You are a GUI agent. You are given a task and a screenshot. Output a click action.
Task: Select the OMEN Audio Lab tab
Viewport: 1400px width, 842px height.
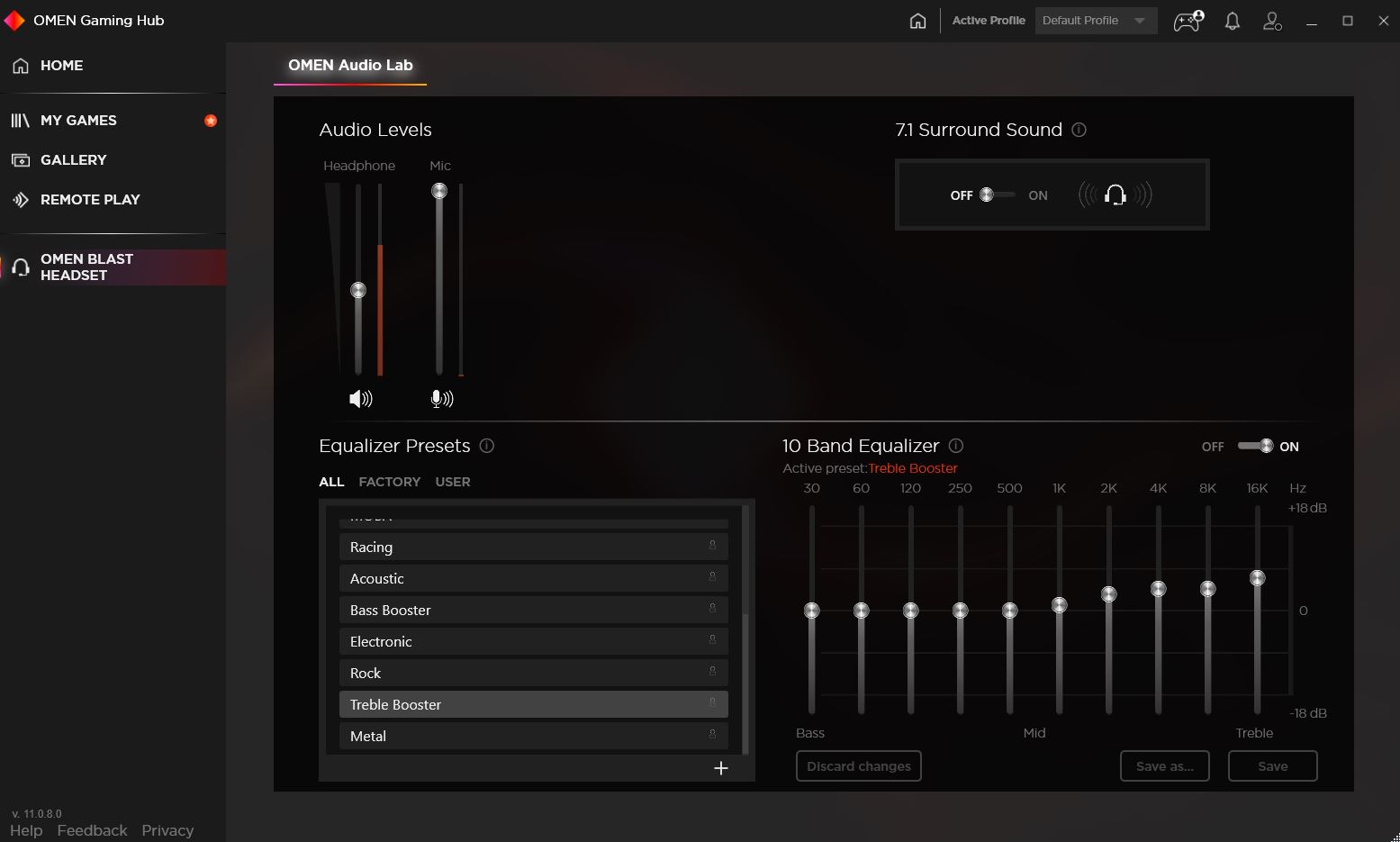click(350, 66)
